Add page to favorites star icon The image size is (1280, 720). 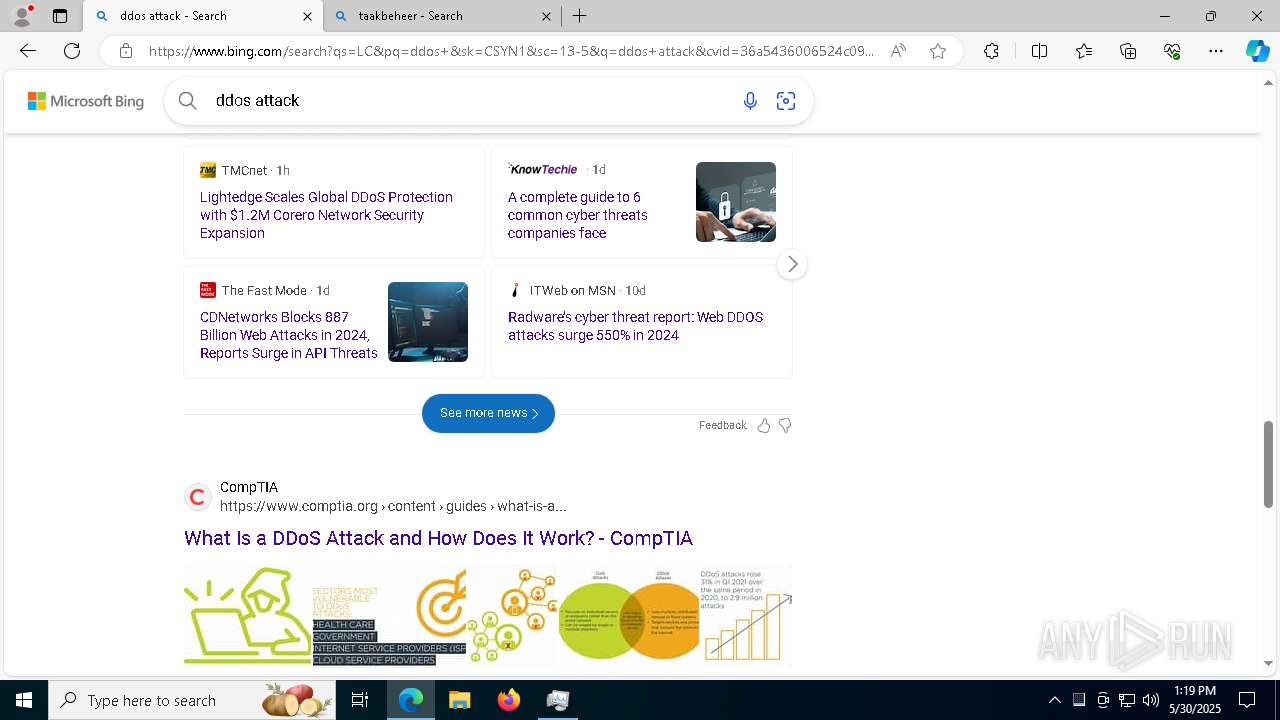pyautogui.click(x=938, y=51)
